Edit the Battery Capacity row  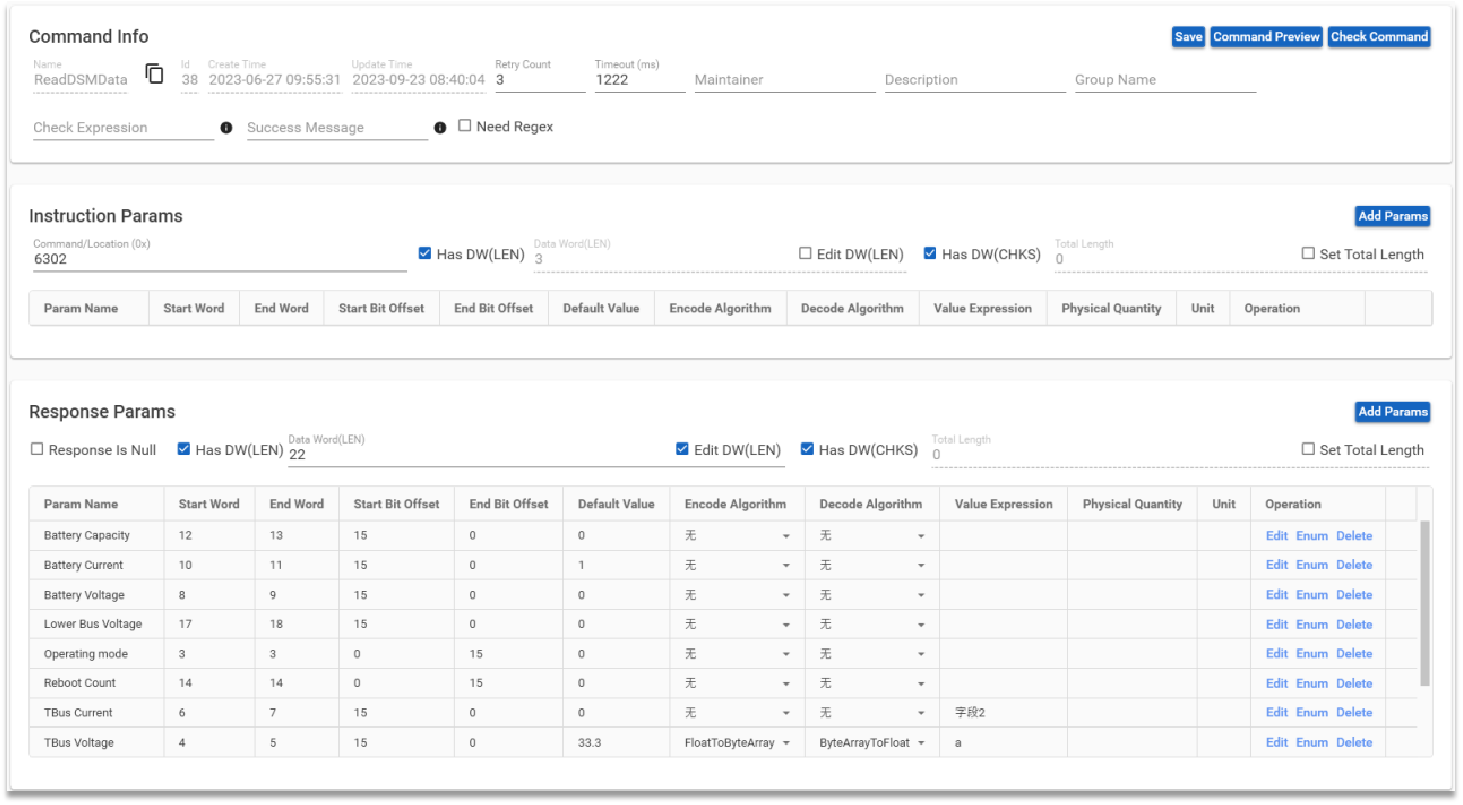click(x=1277, y=536)
